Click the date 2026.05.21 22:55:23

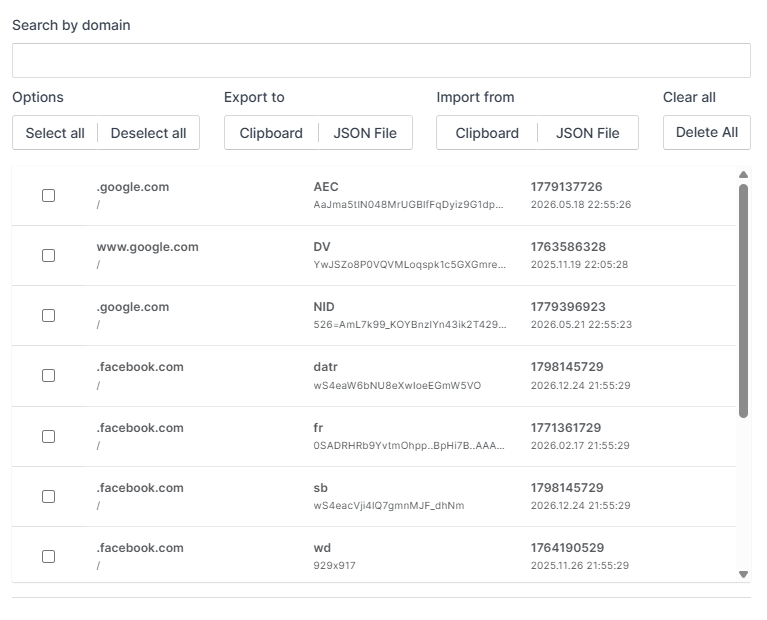(582, 324)
